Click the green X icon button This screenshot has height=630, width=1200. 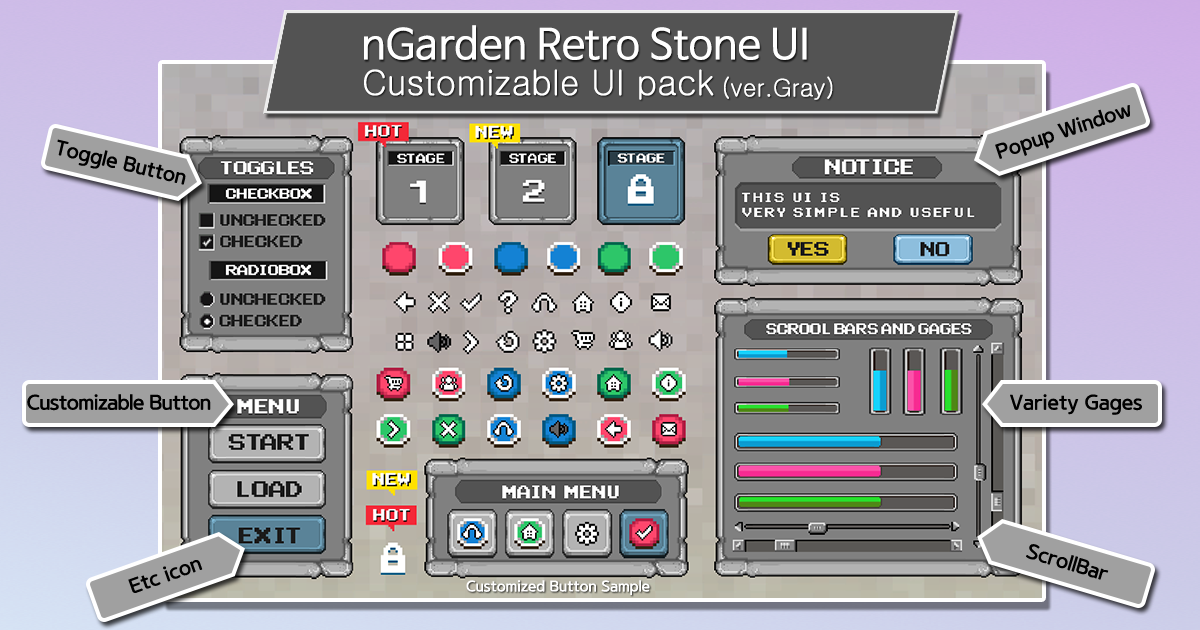pos(448,431)
